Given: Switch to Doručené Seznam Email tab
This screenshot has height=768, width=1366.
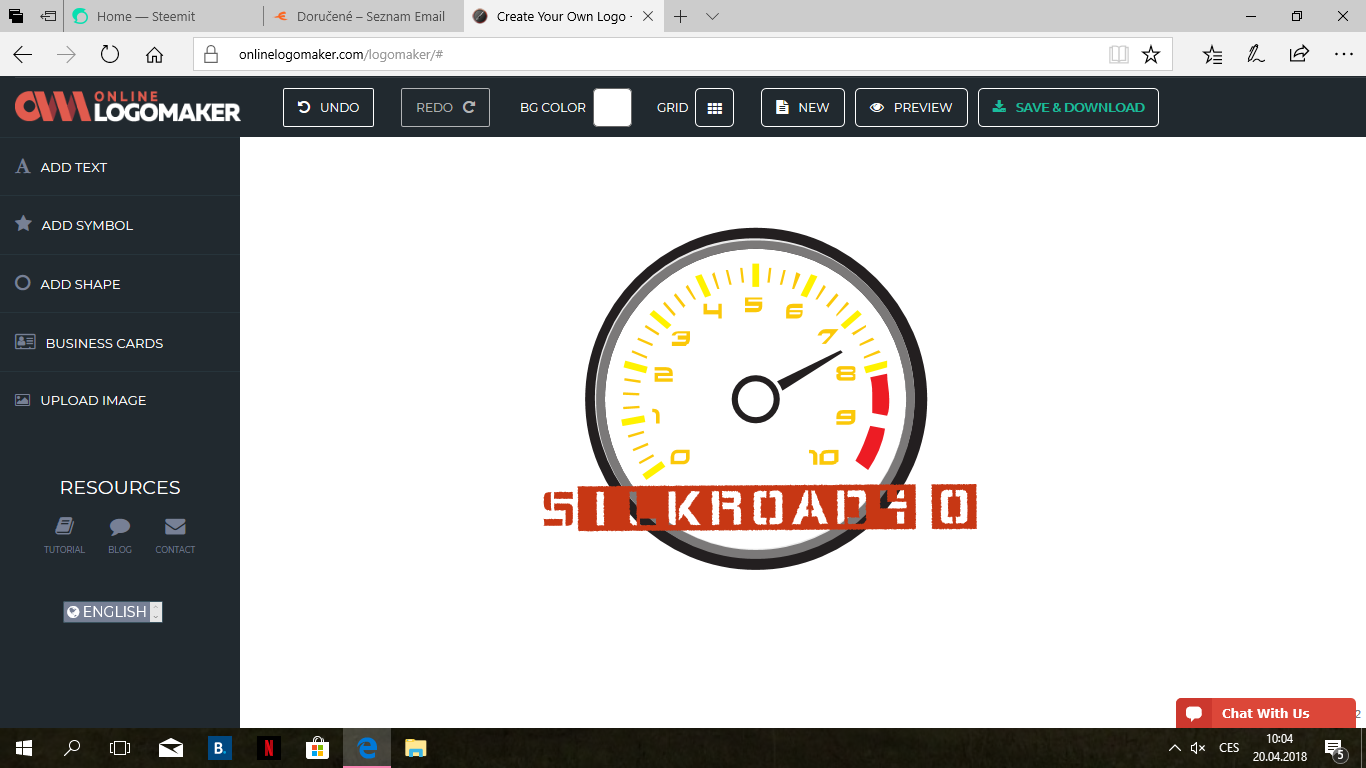Looking at the screenshot, I should [370, 17].
